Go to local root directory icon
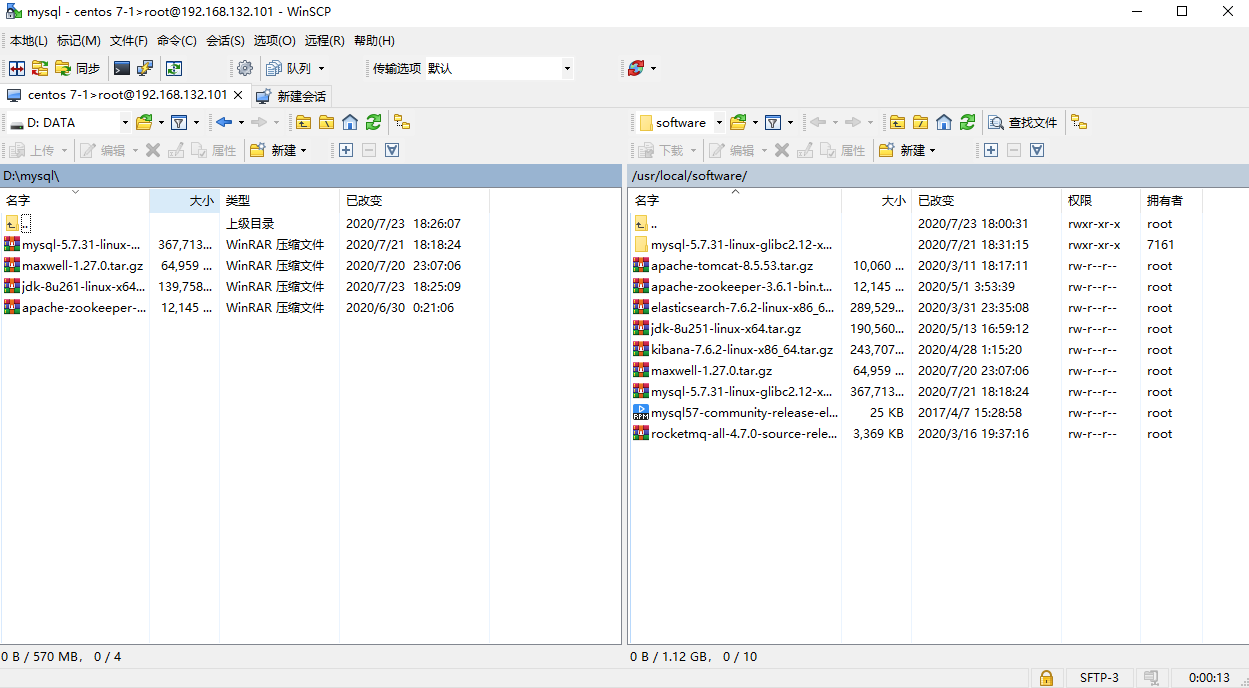The height and width of the screenshot is (688, 1249). tap(326, 123)
